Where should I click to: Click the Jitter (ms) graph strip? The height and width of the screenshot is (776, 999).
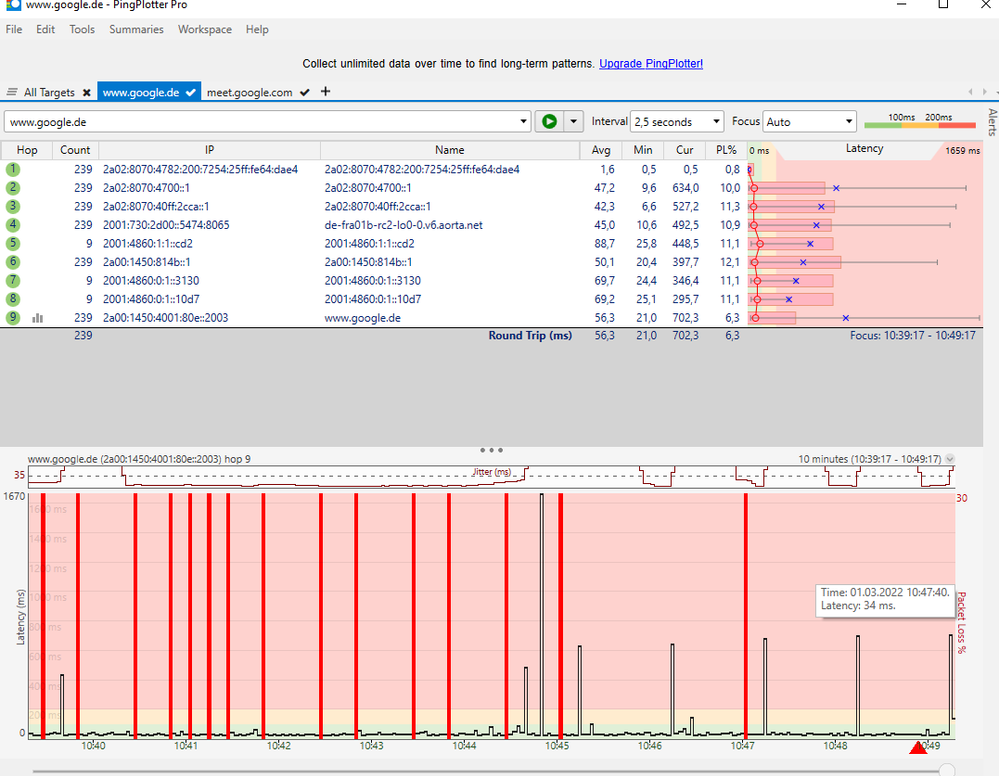[x=491, y=477]
